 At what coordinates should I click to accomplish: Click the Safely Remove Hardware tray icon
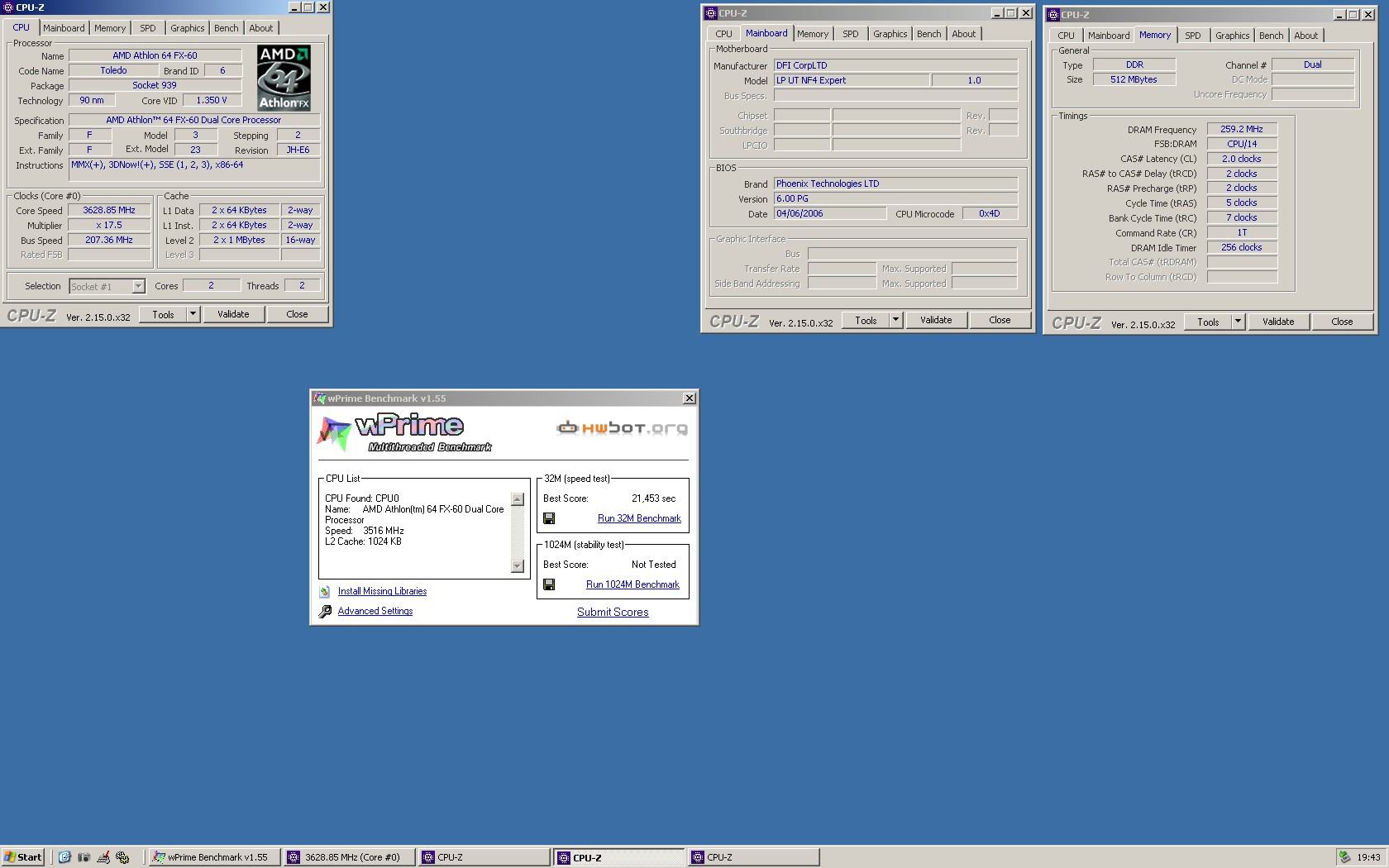pyautogui.click(x=1345, y=857)
